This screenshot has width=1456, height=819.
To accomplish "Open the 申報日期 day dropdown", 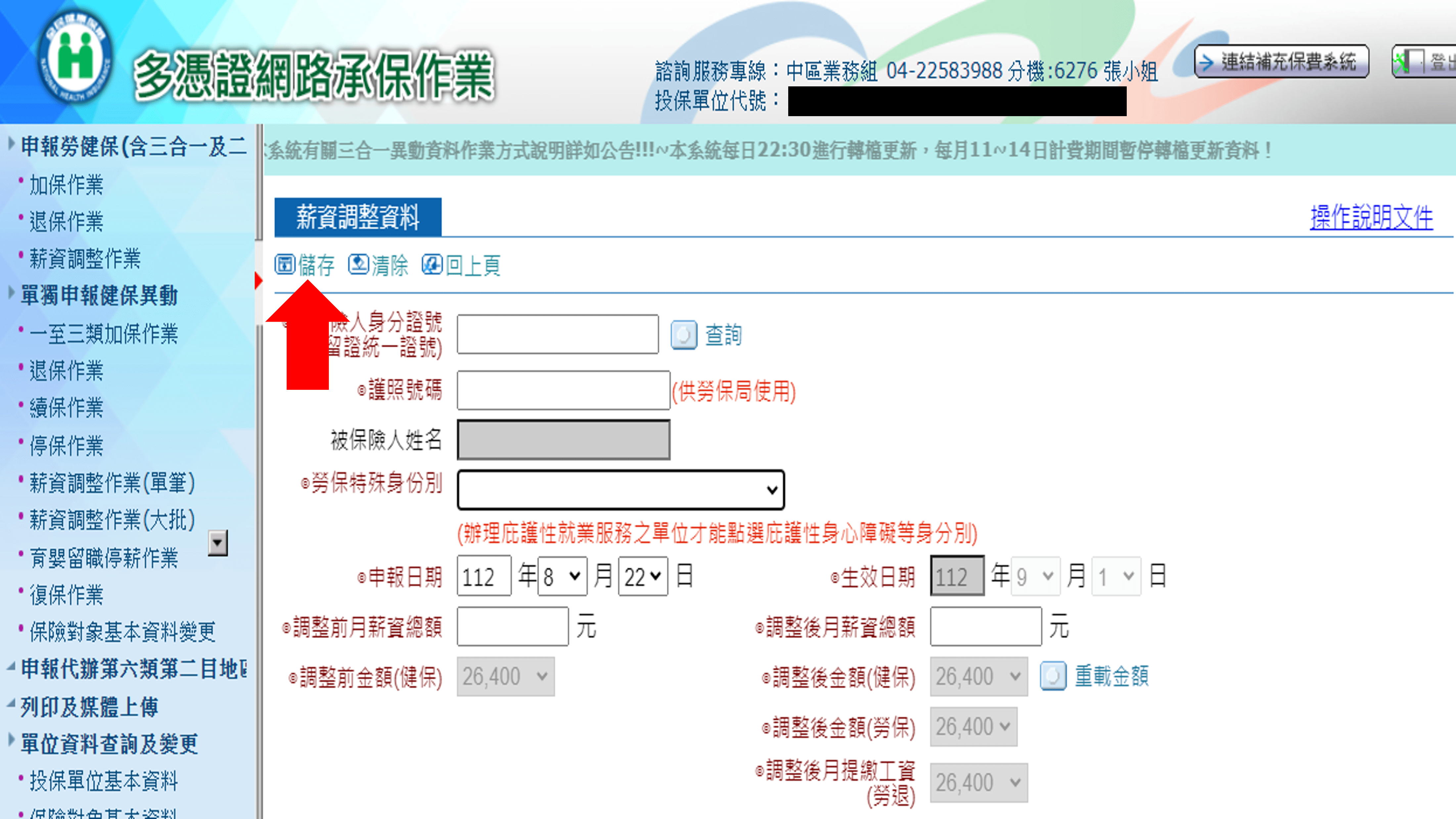I will 643,576.
